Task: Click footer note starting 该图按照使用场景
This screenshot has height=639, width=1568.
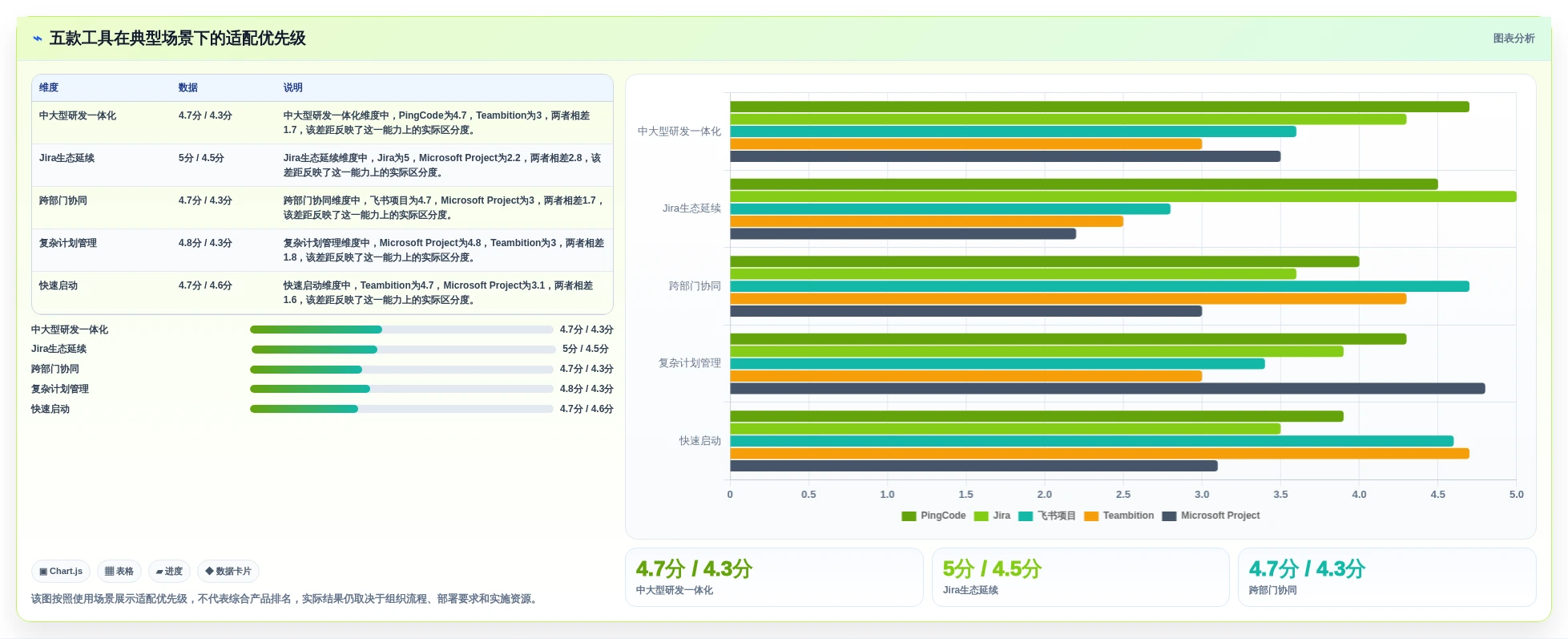Action: click(286, 599)
